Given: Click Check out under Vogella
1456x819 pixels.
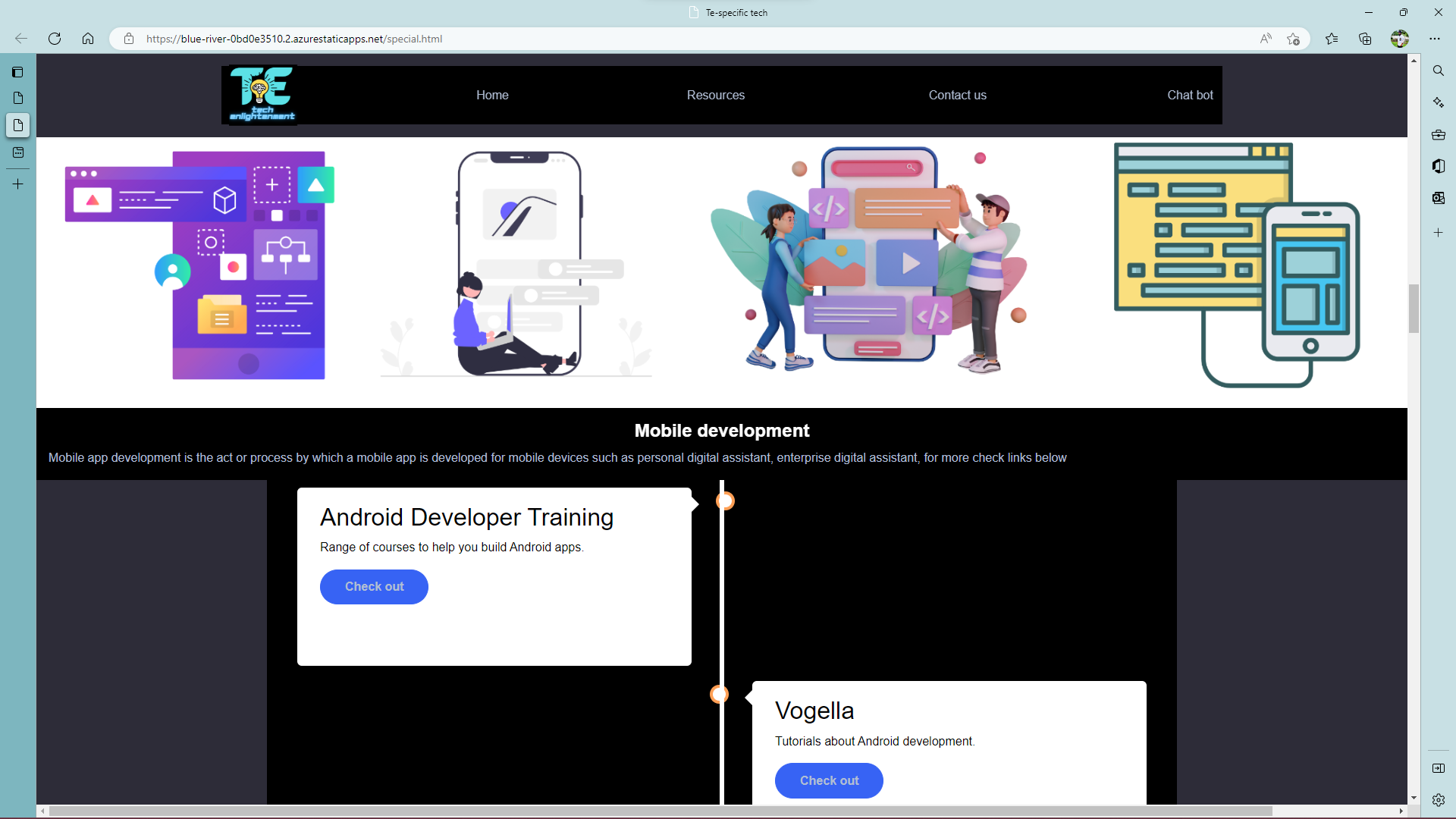Looking at the screenshot, I should (x=828, y=780).
